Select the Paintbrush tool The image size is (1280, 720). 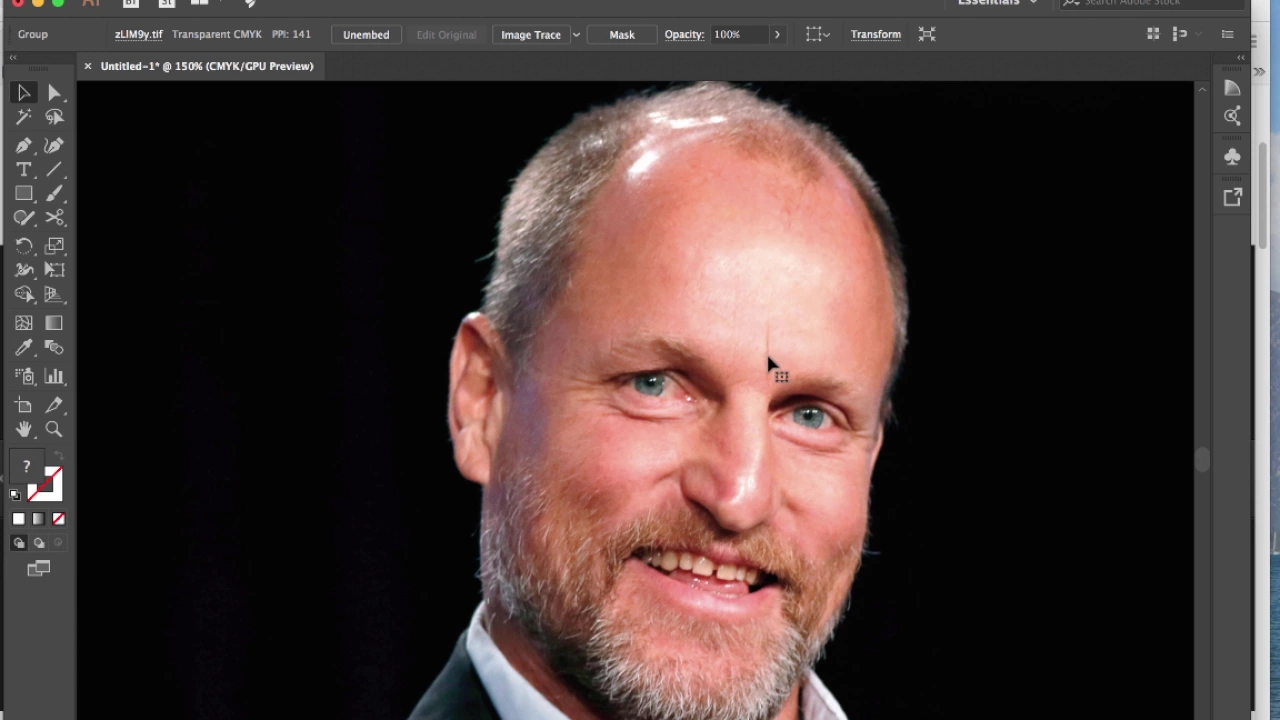pyautogui.click(x=54, y=193)
